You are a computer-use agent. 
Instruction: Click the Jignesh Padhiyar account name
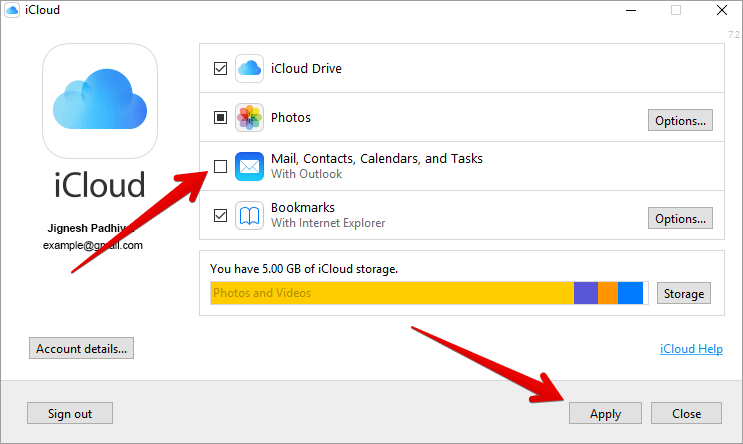coord(91,228)
